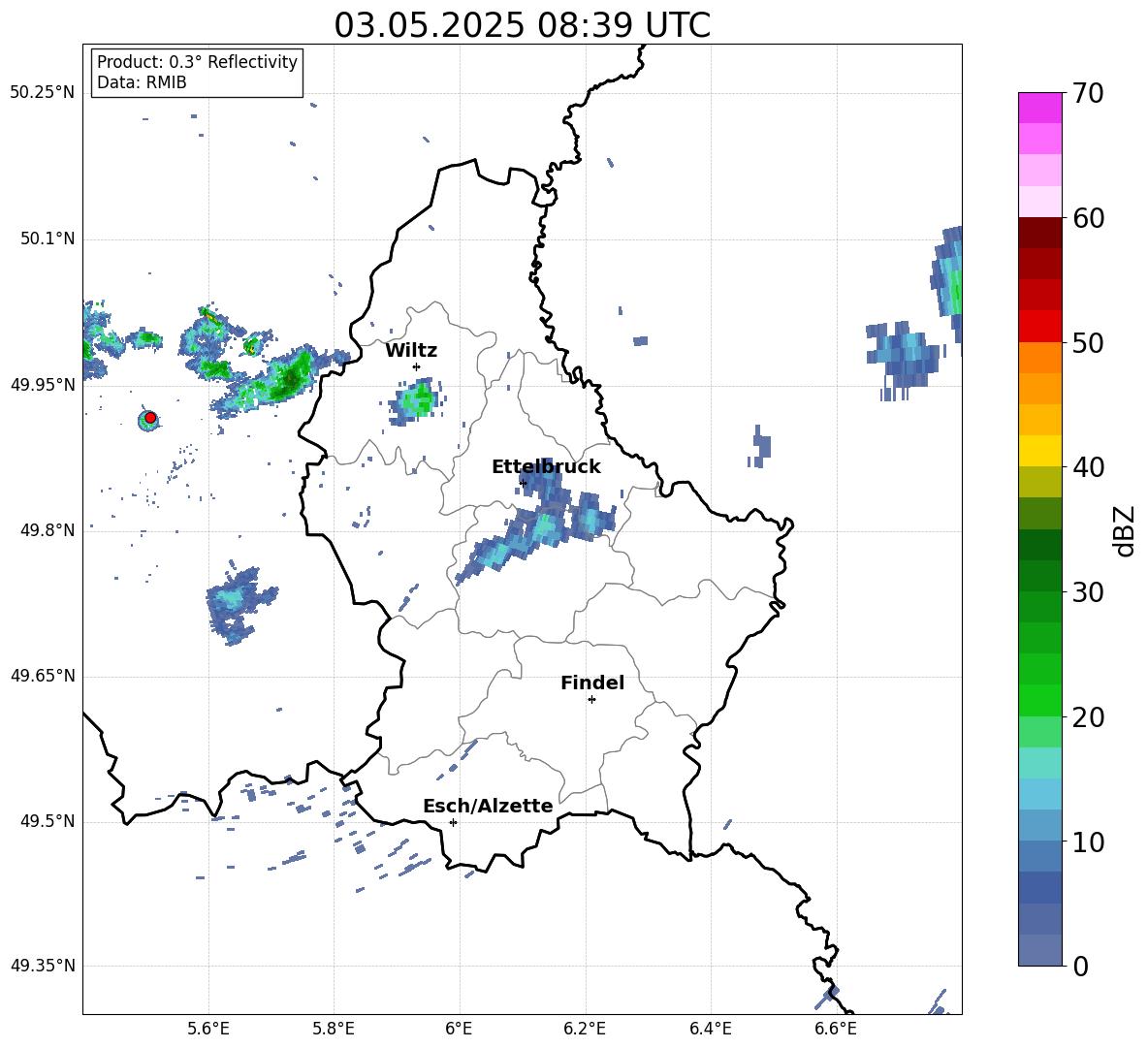Click the 49.5°N latitude label
This screenshot has height=1048, width=1148.
(48, 821)
